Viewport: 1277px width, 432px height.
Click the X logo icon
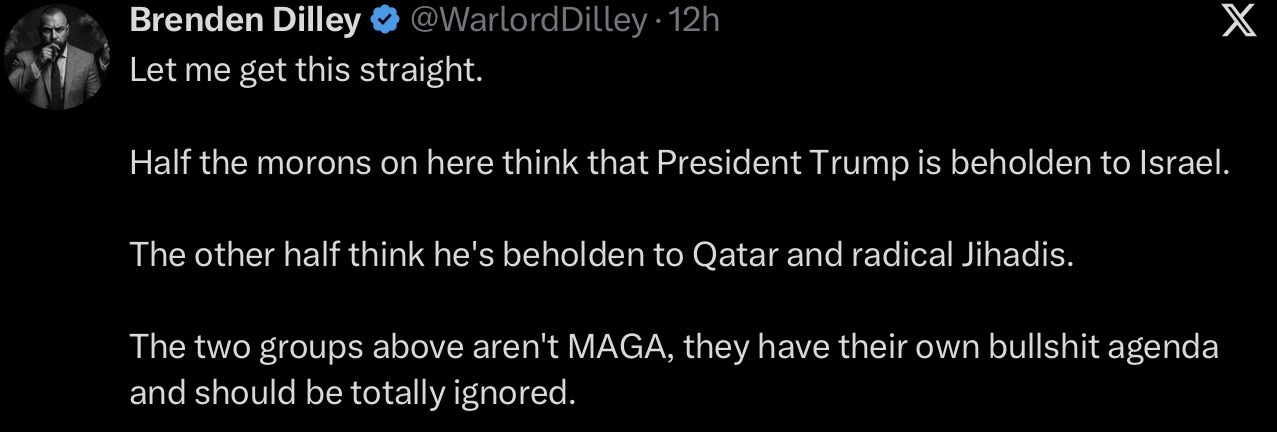pos(1239,21)
